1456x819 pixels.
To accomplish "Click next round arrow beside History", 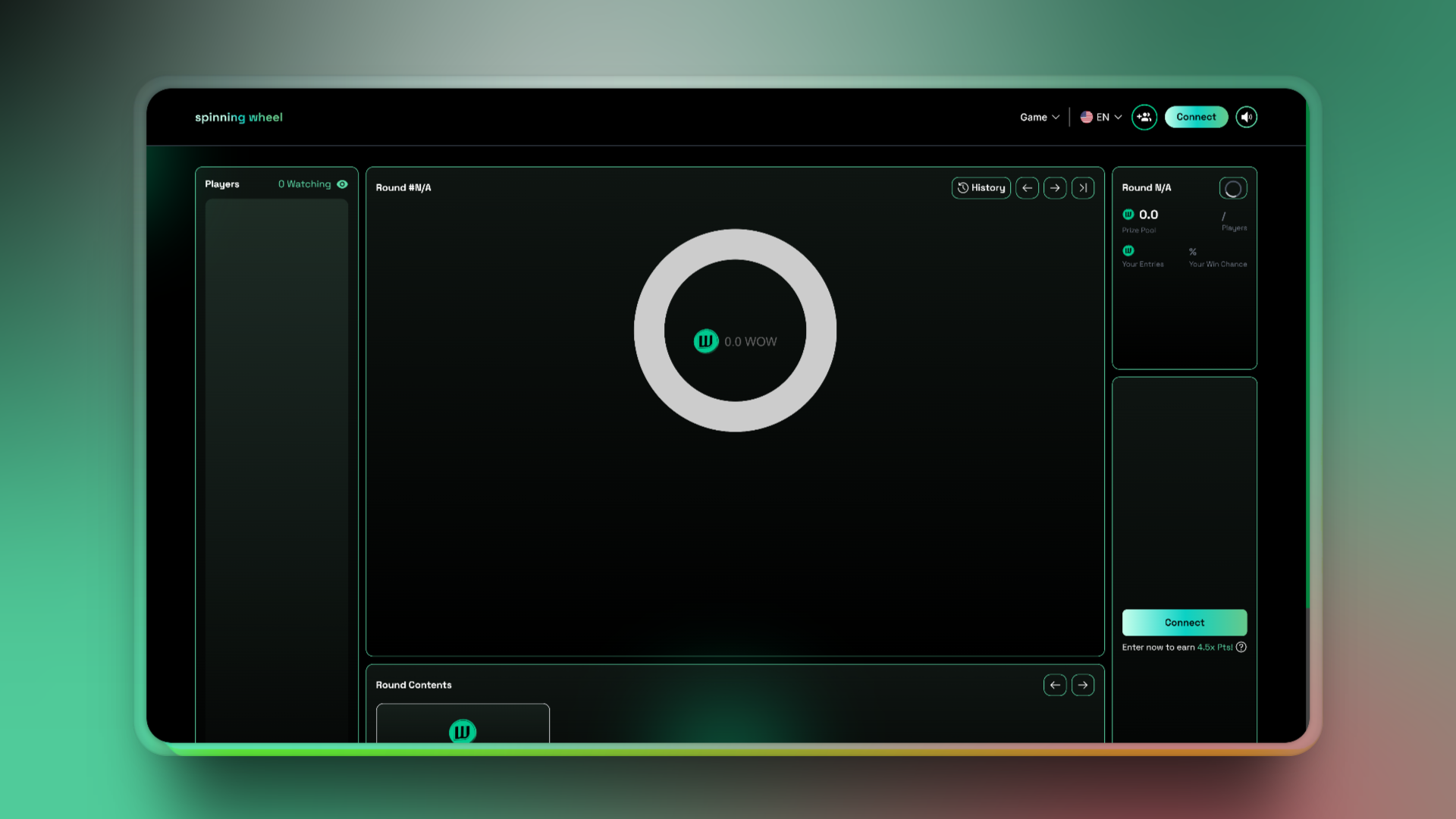I will click(x=1055, y=188).
